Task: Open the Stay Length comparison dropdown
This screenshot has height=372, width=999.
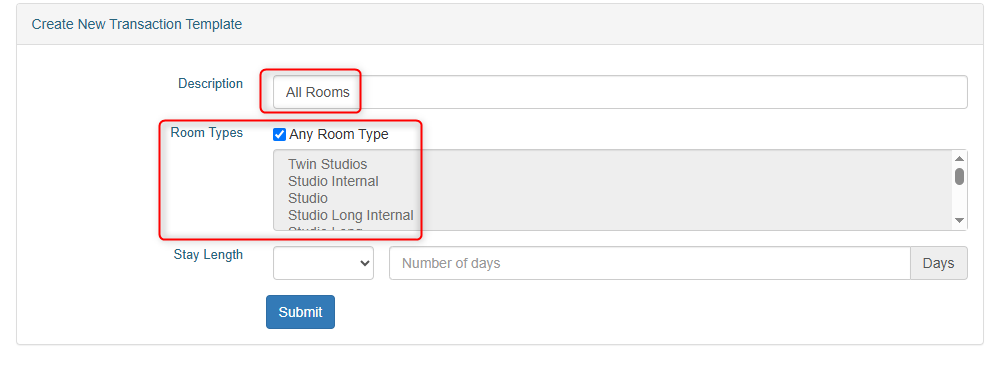Action: 323,263
